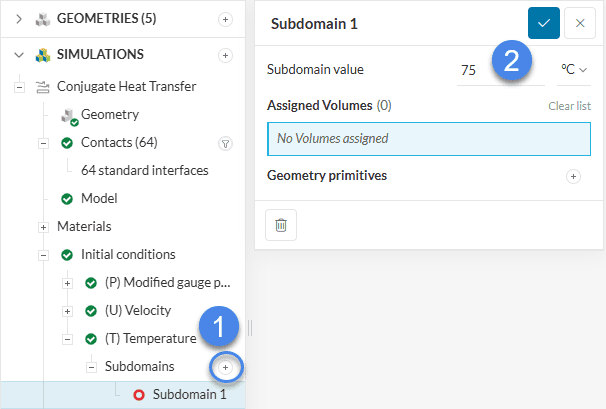606x409 pixels.
Task: Select the Model tree item
Action: click(99, 198)
